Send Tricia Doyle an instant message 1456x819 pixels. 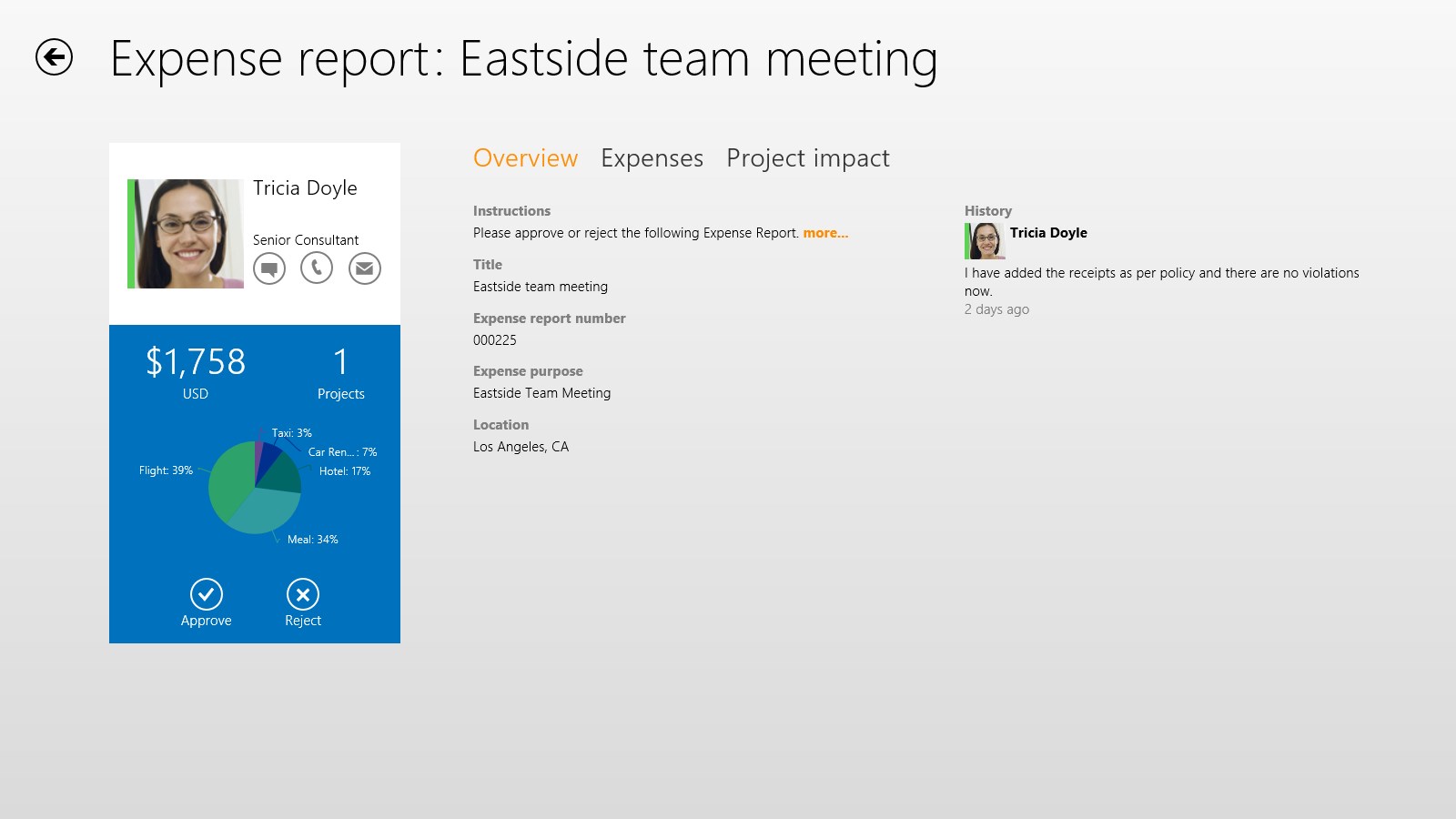(x=269, y=268)
